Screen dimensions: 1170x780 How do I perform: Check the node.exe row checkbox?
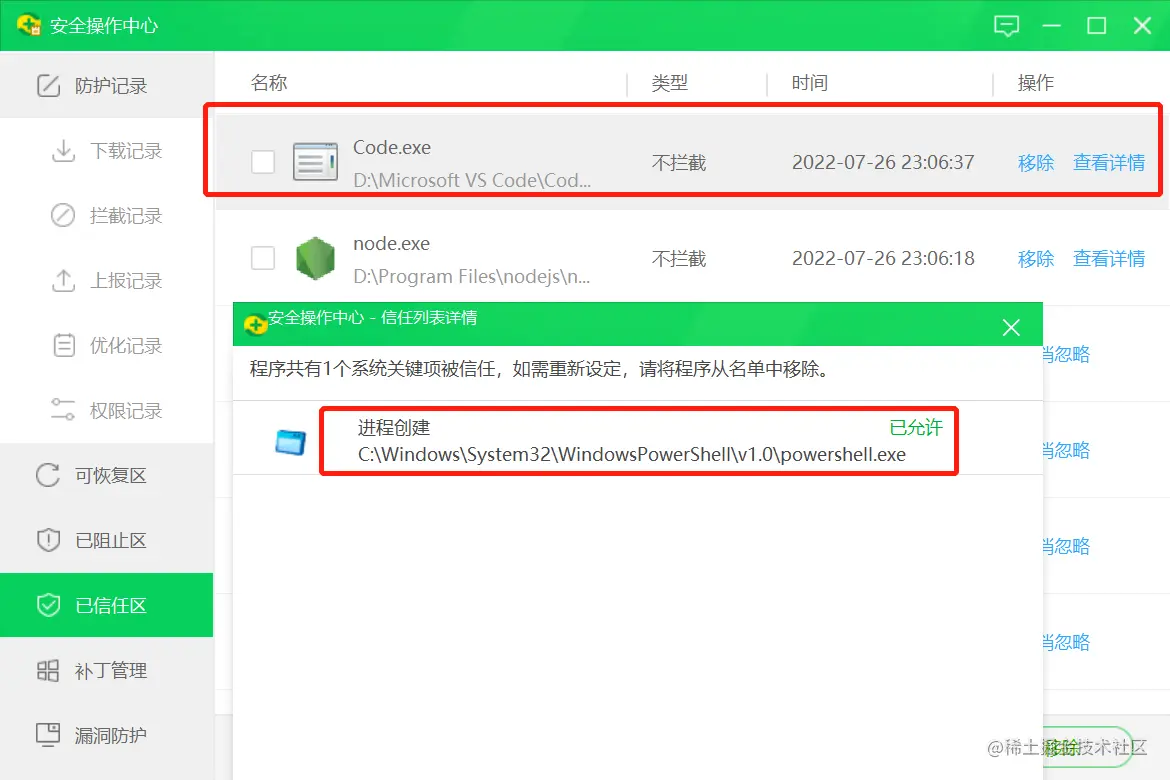[x=263, y=258]
